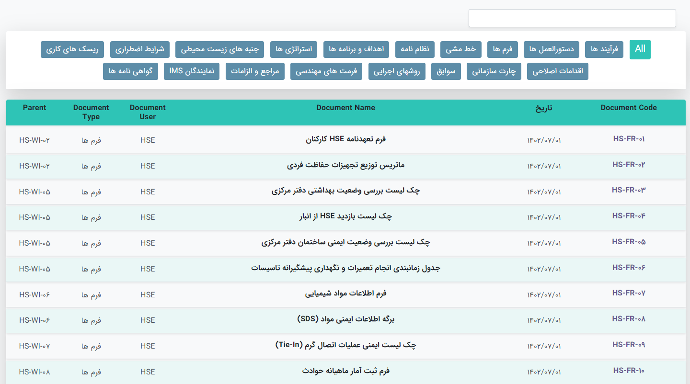This screenshot has width=690, height=384.
Task: Click فرم ها type cell in HS-FR-05 row
Action: pos(91,243)
